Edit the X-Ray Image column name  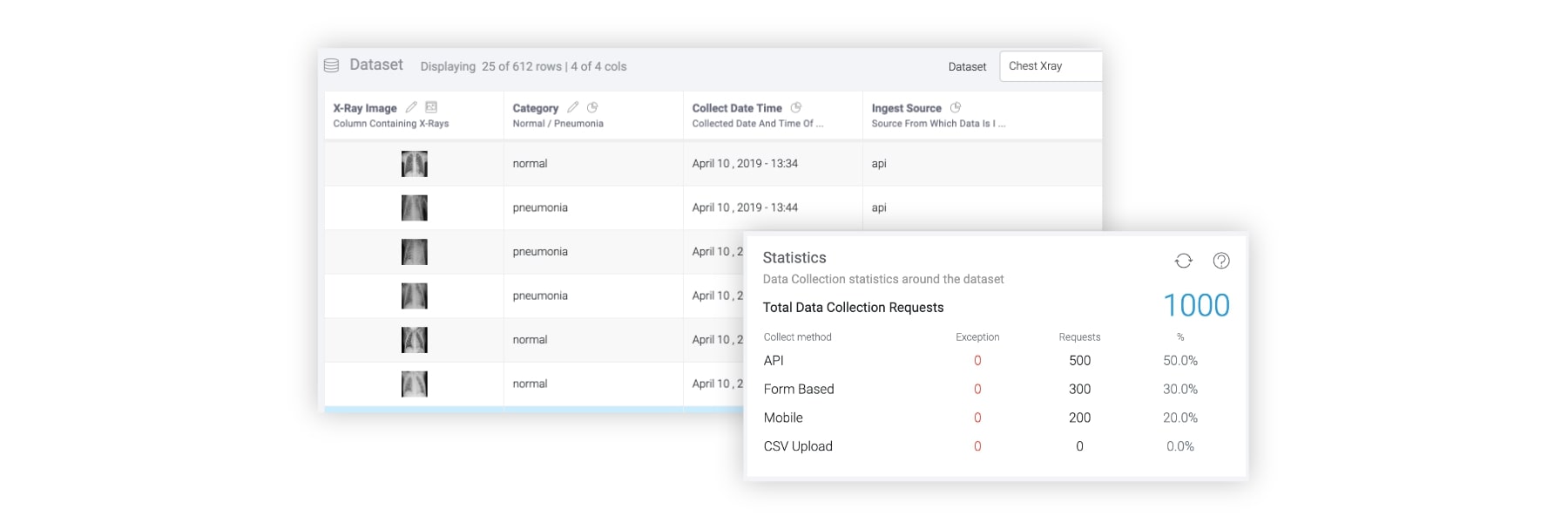pyautogui.click(x=411, y=107)
